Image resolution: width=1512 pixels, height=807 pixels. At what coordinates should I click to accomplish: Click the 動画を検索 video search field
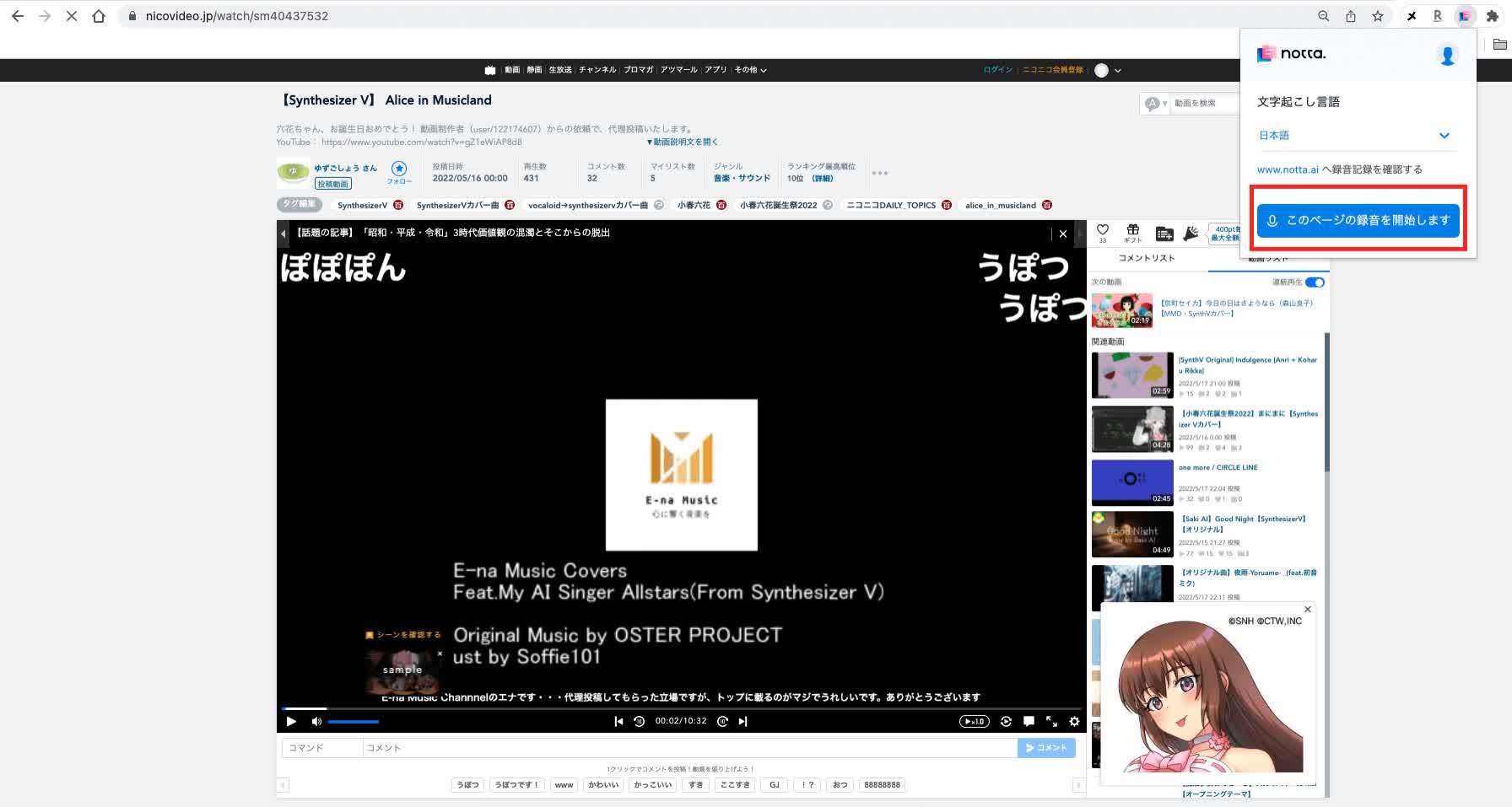coord(1205,103)
